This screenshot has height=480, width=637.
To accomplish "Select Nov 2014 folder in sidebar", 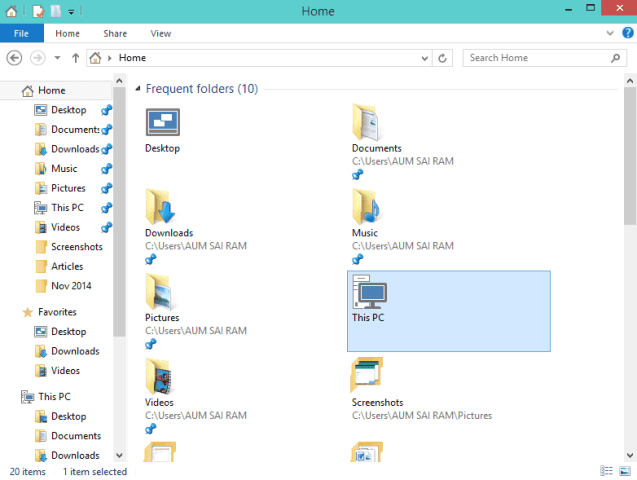I will 71,285.
